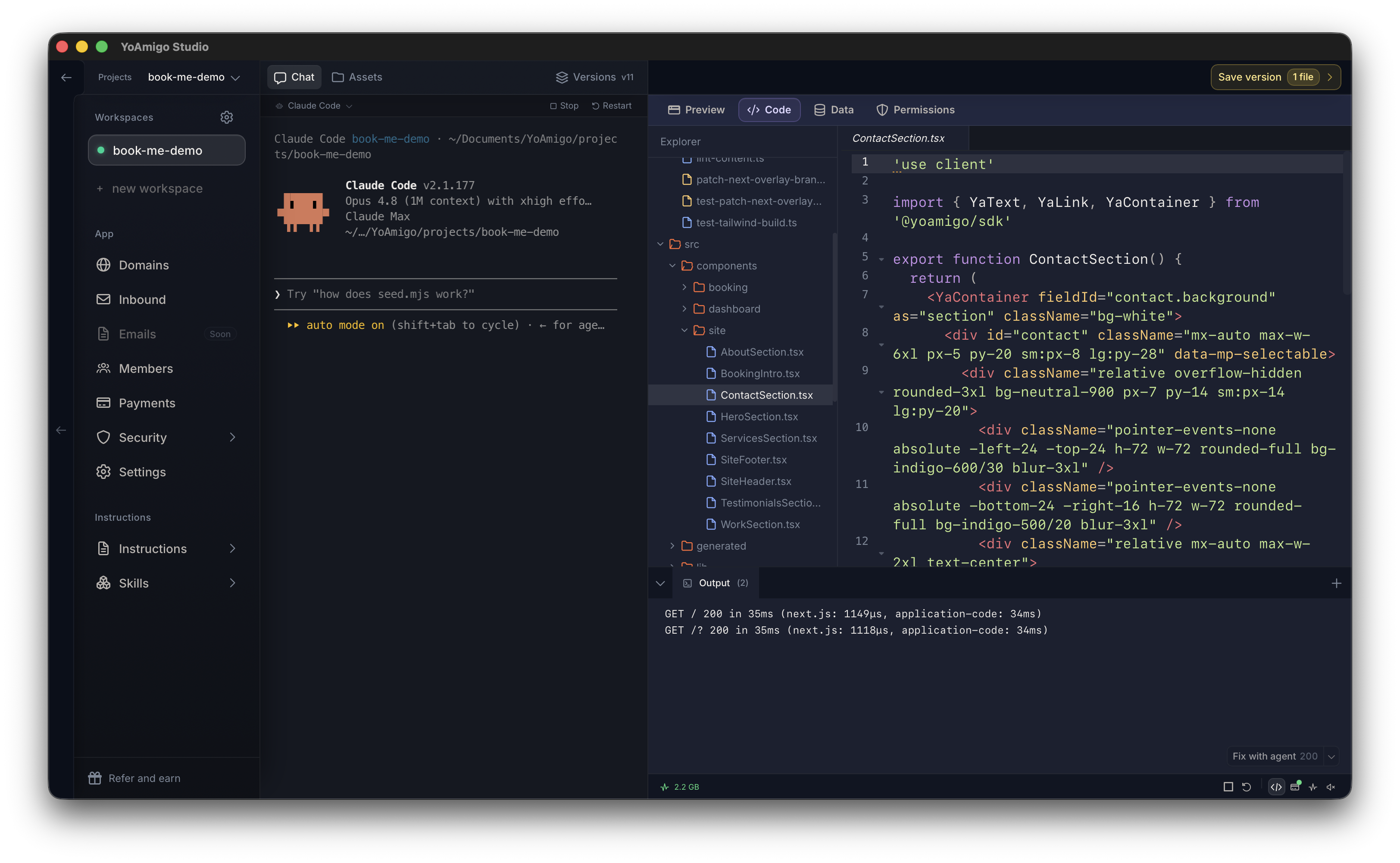Viewport: 1400px width, 863px height.
Task: Toggle the muted speaker icon
Action: pos(1330,787)
